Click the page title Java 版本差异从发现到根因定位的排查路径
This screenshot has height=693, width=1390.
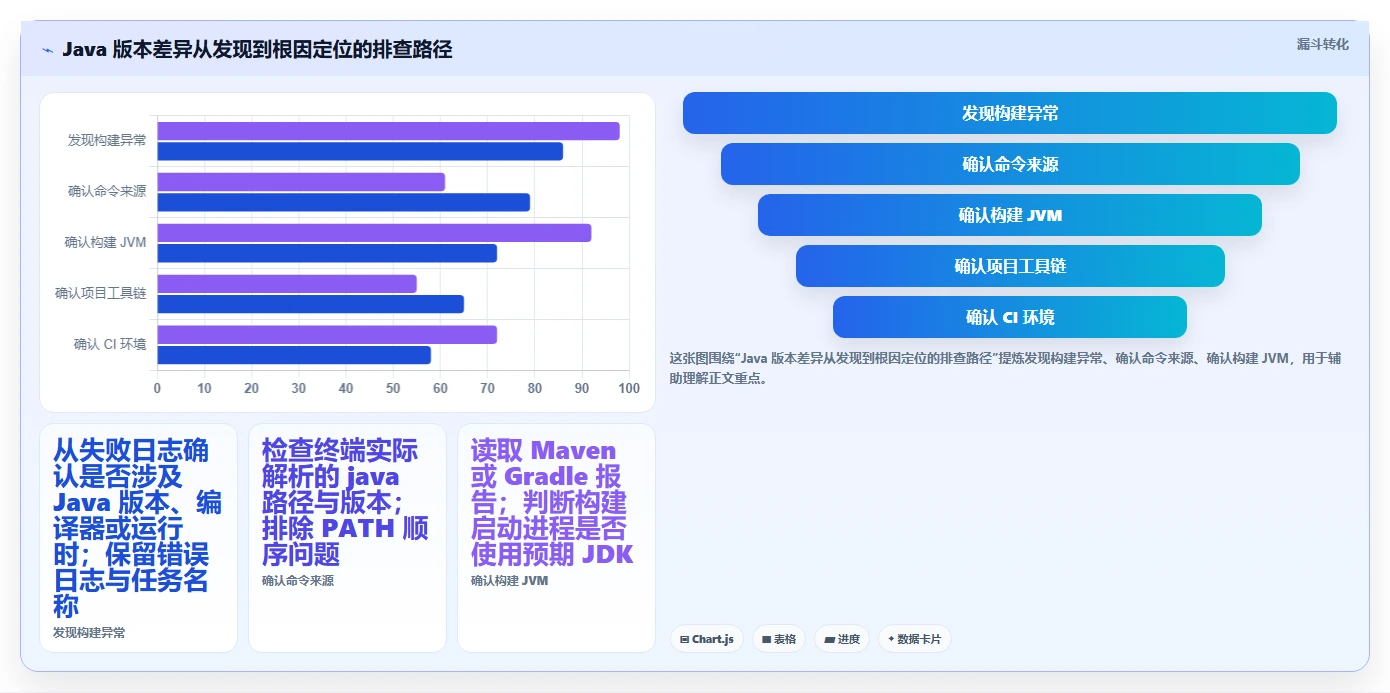click(x=257, y=50)
